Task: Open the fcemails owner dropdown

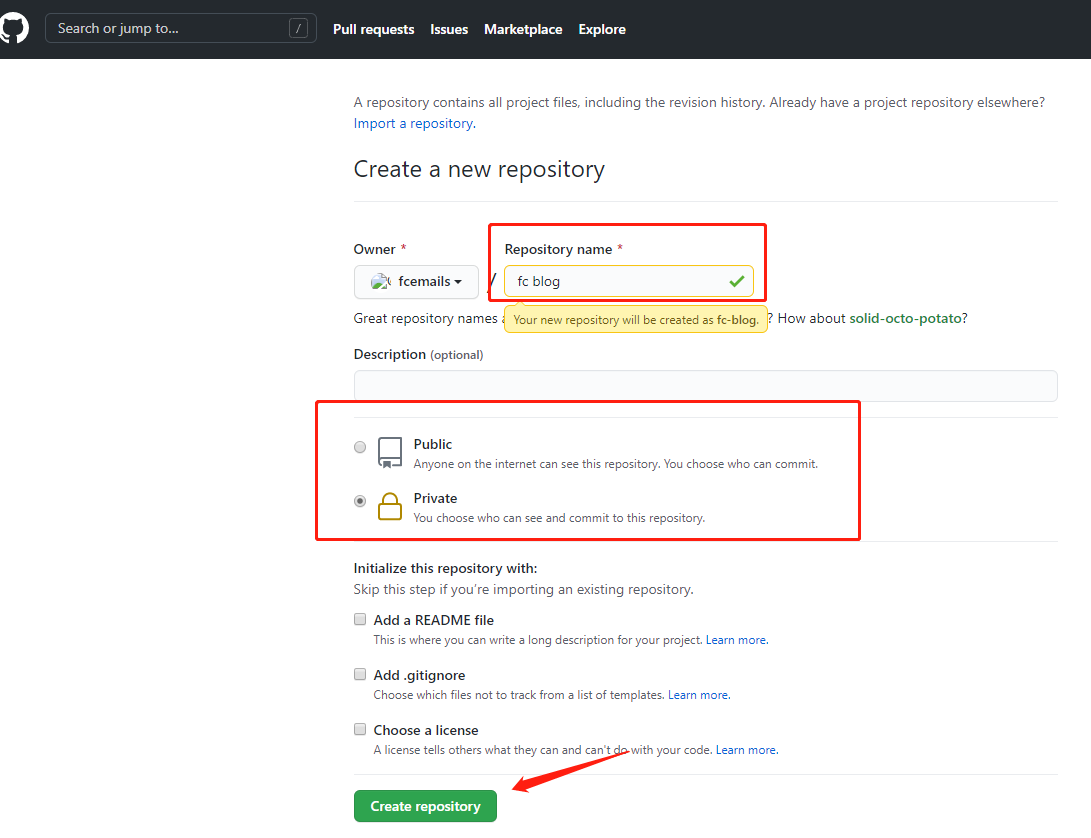Action: (416, 282)
